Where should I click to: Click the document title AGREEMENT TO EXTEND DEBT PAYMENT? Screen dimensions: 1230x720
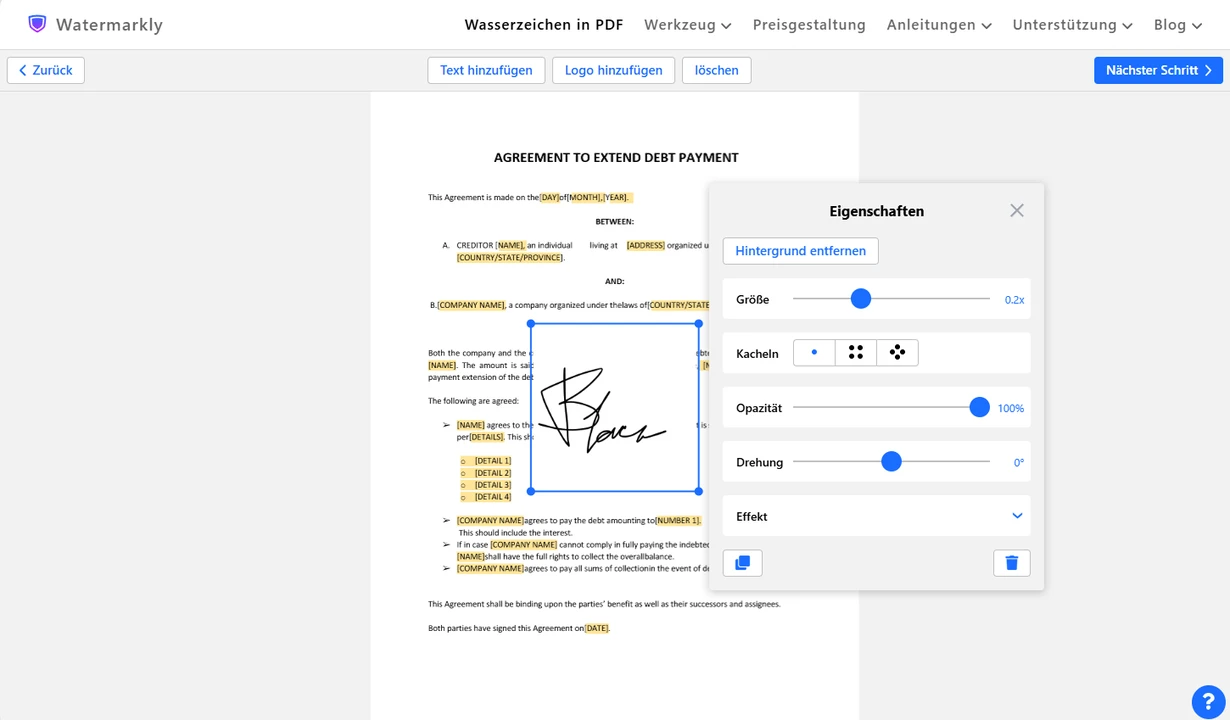click(616, 157)
